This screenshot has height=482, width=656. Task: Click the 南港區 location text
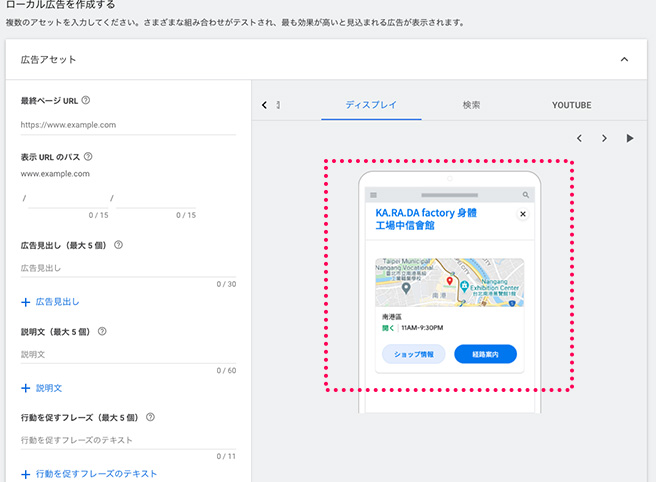click(x=392, y=317)
